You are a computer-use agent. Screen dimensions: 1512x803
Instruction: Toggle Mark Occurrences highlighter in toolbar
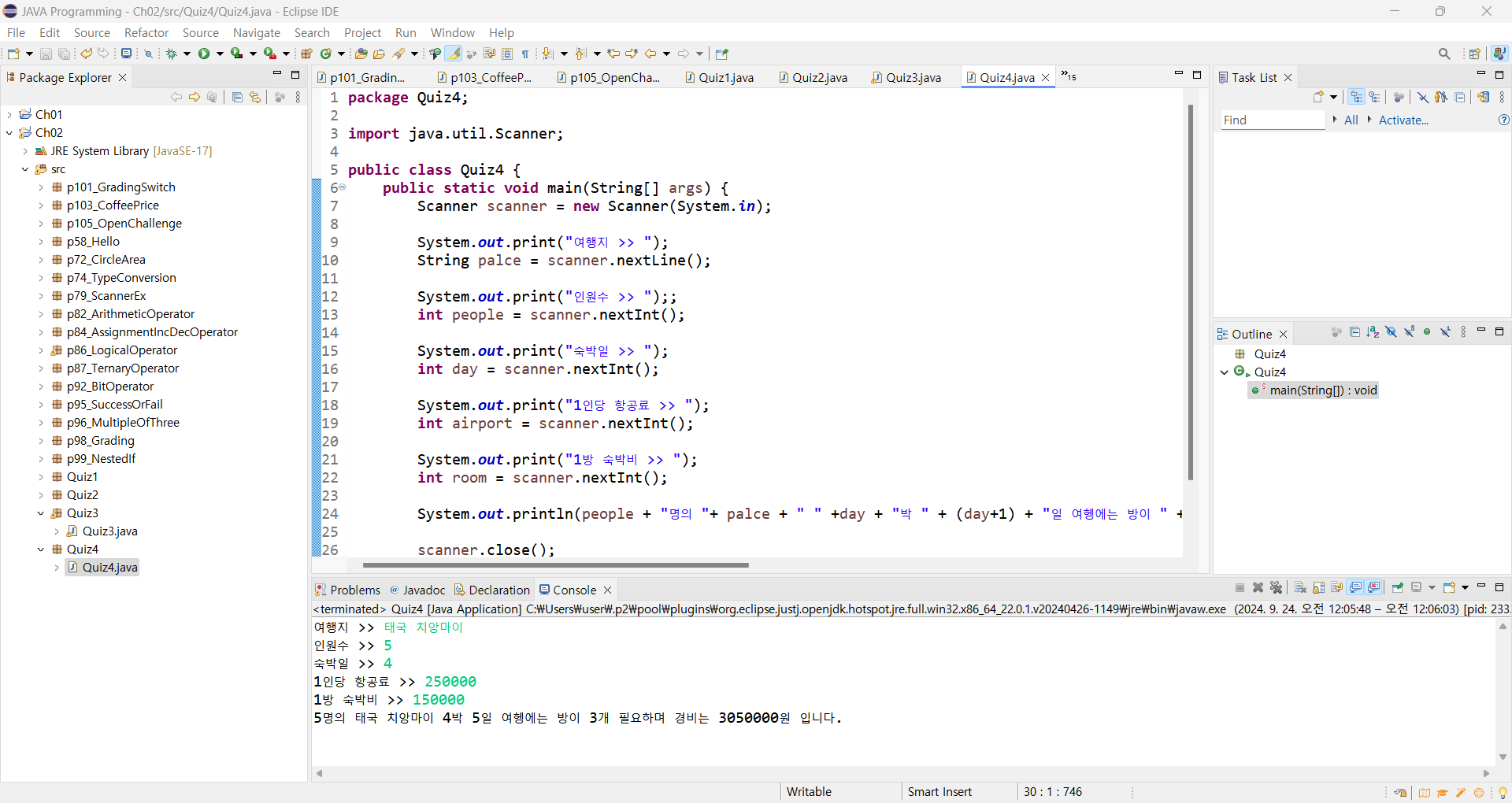(x=454, y=54)
